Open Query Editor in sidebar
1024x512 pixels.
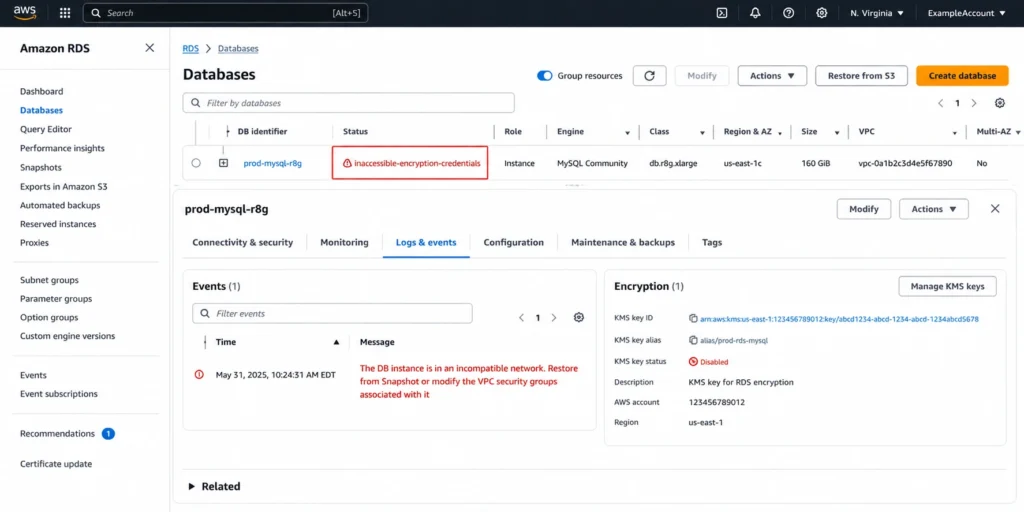(46, 129)
